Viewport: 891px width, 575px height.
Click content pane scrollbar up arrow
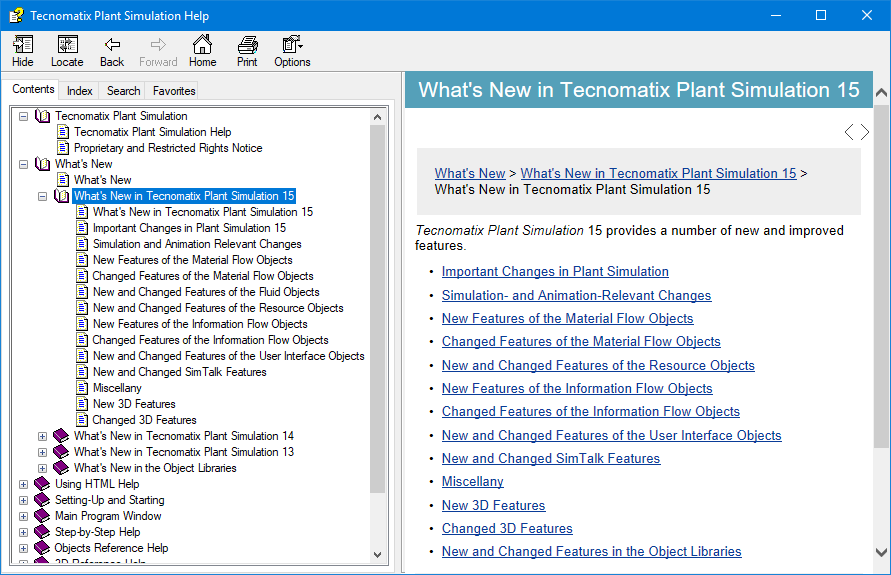tap(881, 92)
